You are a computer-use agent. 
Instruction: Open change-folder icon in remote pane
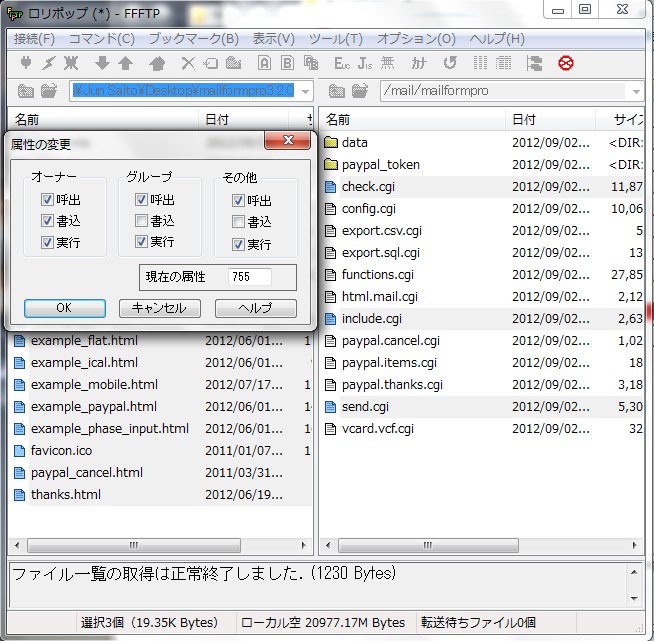pyautogui.click(x=360, y=90)
